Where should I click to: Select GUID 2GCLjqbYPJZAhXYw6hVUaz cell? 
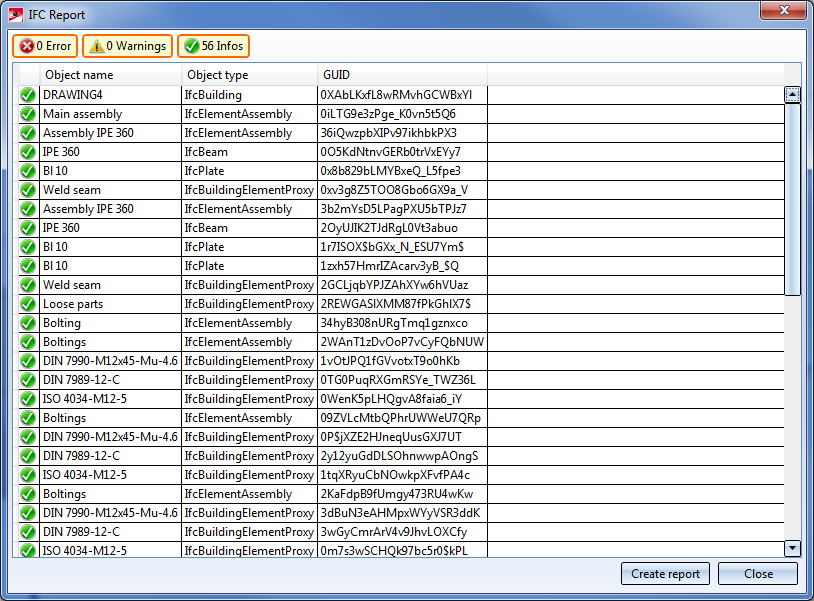click(402, 285)
